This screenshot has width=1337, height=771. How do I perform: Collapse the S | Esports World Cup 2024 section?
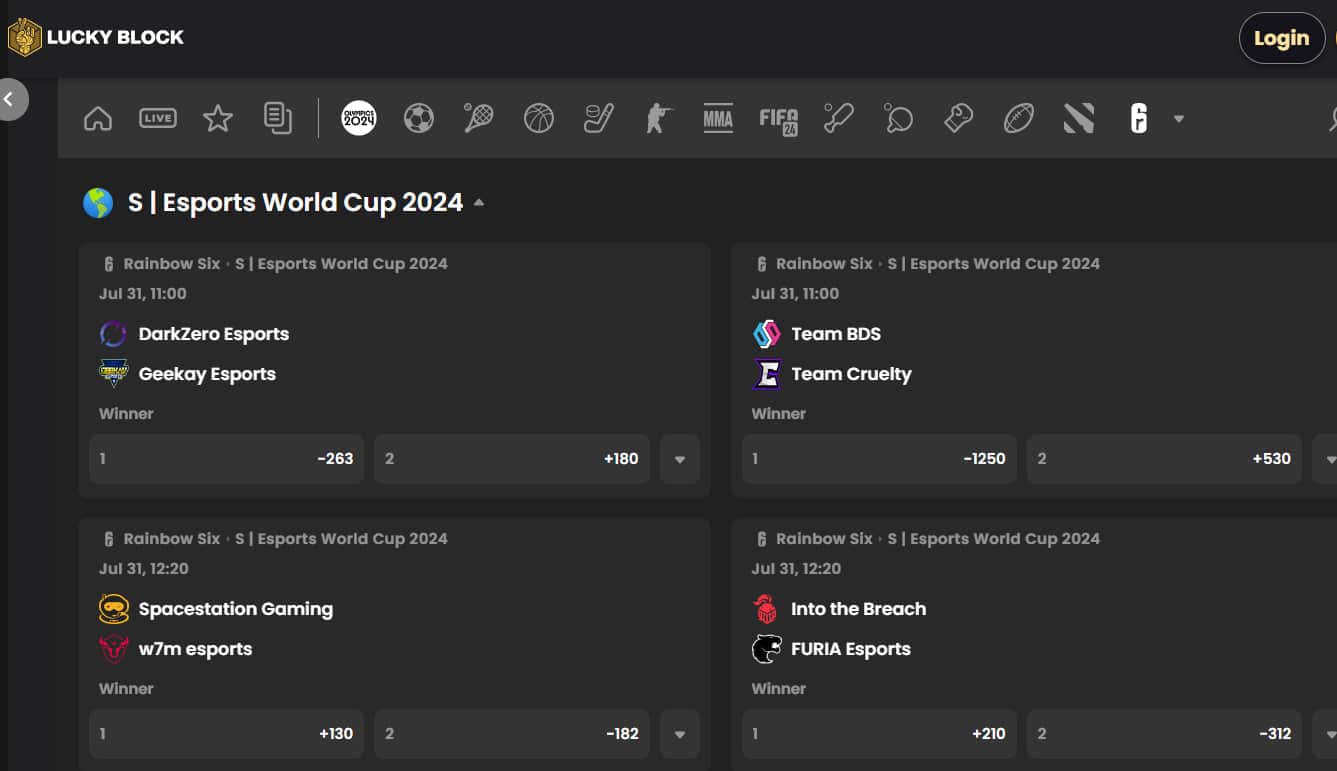(x=479, y=202)
